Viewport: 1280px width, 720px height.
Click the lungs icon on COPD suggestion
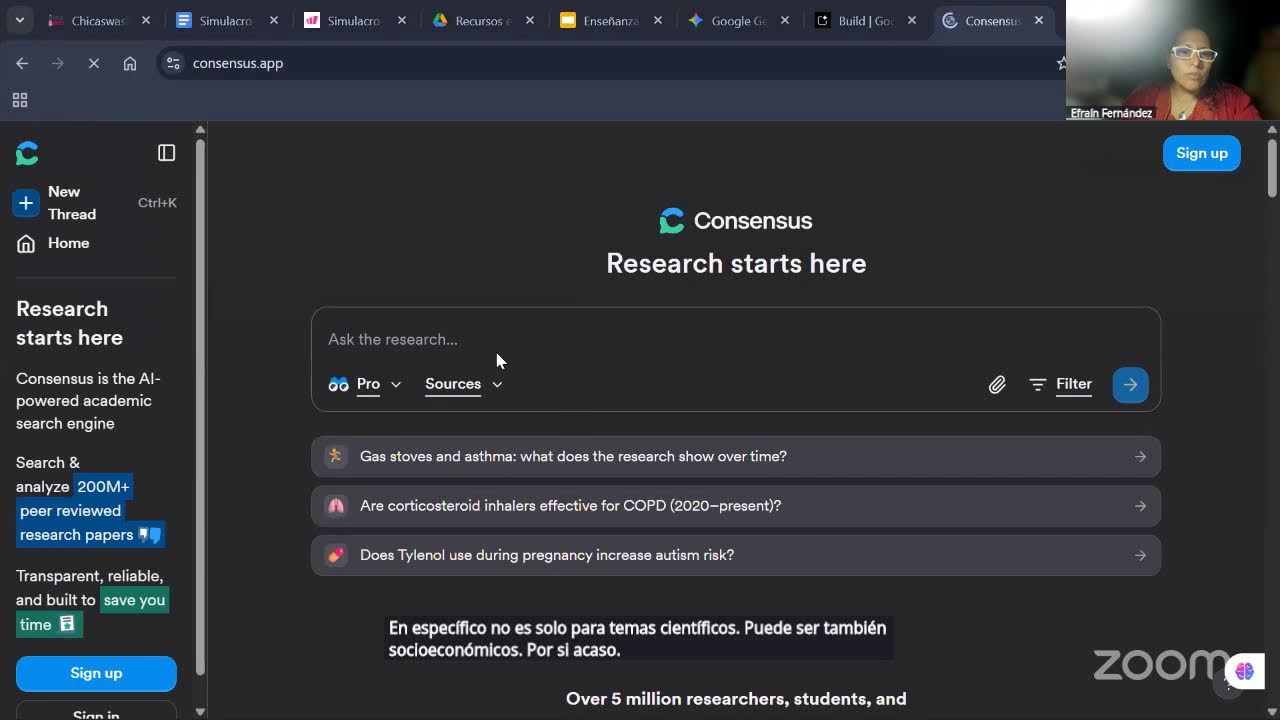point(335,506)
